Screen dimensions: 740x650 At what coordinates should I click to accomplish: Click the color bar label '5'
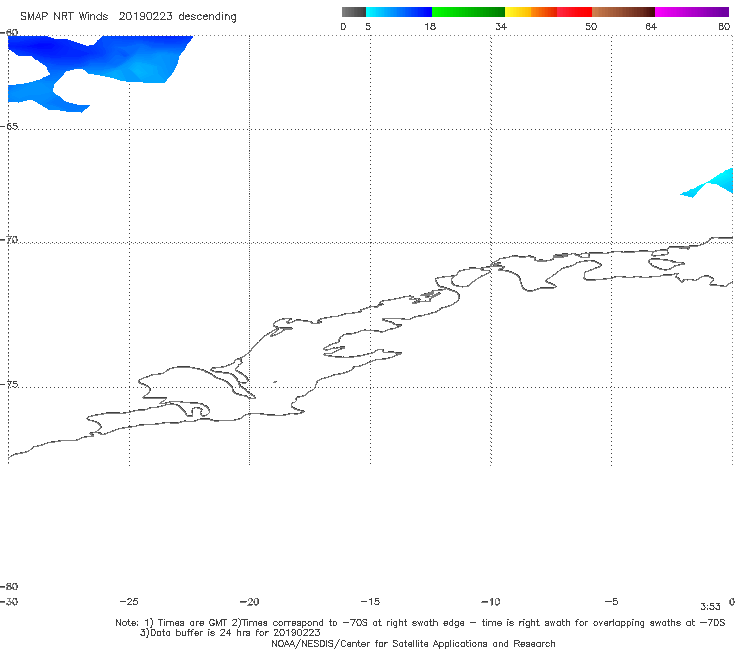click(368, 26)
